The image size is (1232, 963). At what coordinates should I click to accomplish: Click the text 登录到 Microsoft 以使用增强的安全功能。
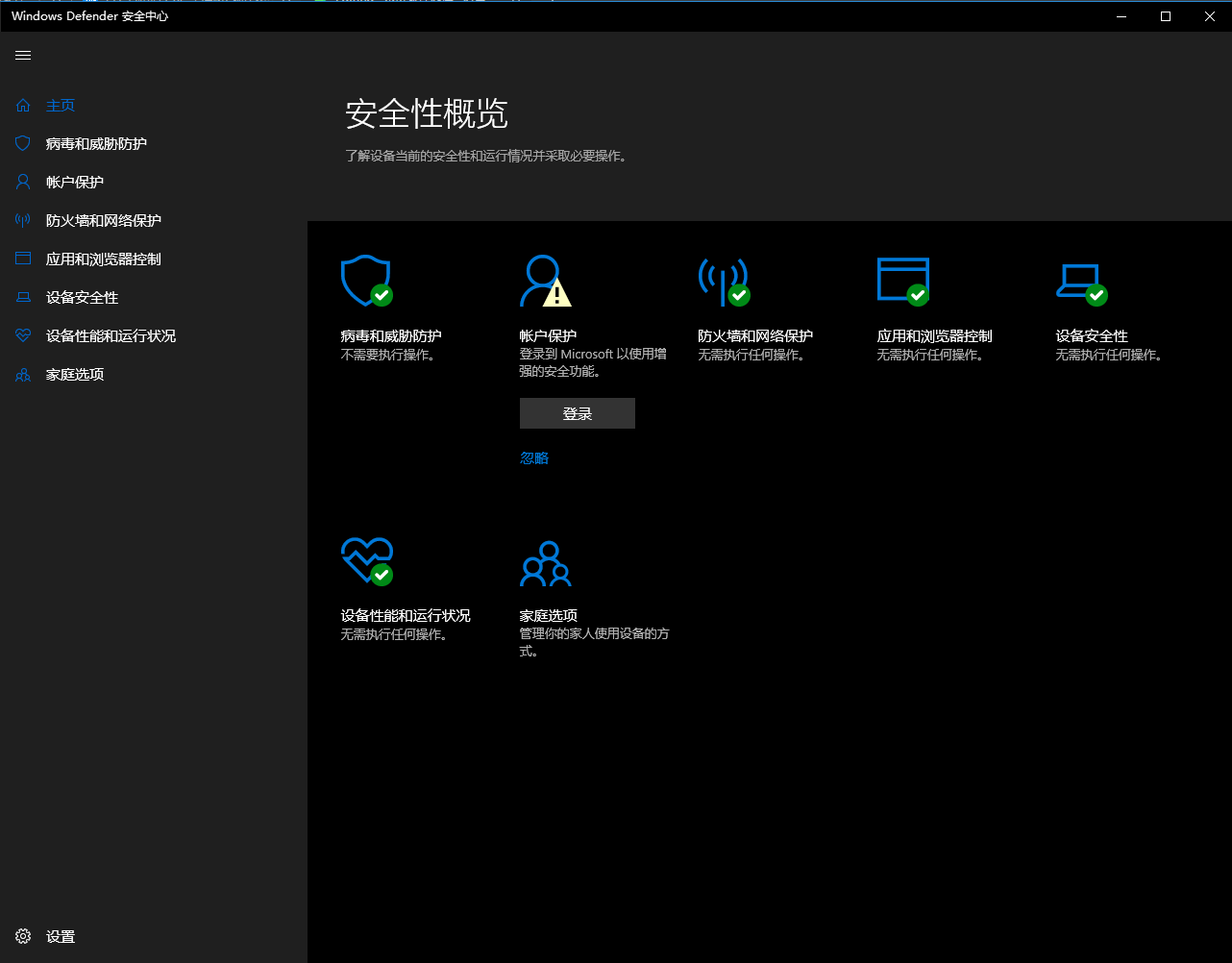593,362
